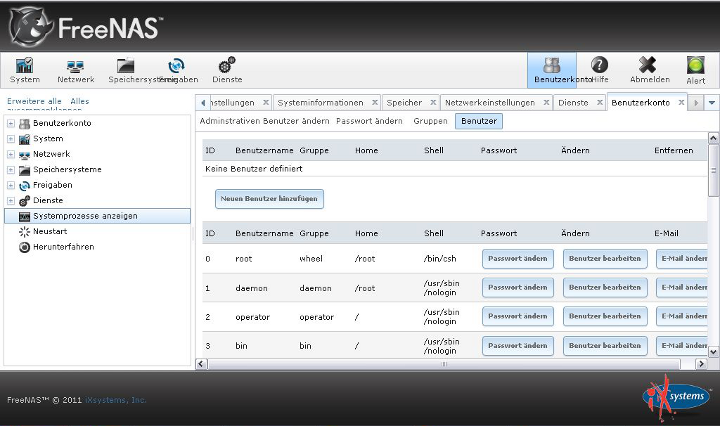
Task: Click Freigaben icon in the tree
Action: [24, 185]
